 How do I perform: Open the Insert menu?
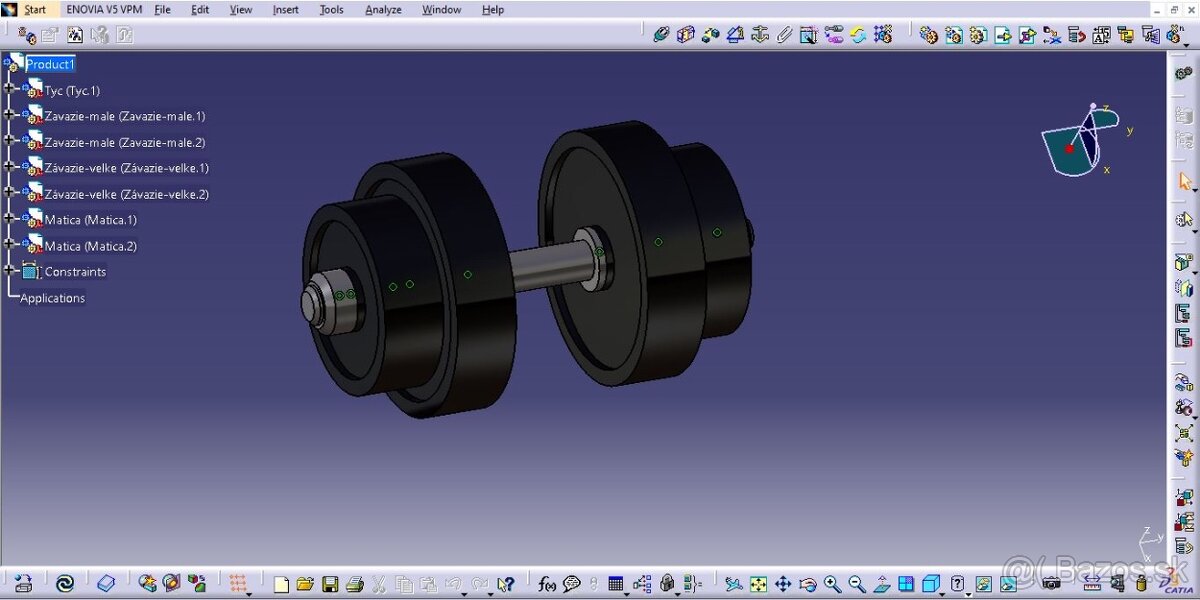pos(285,10)
